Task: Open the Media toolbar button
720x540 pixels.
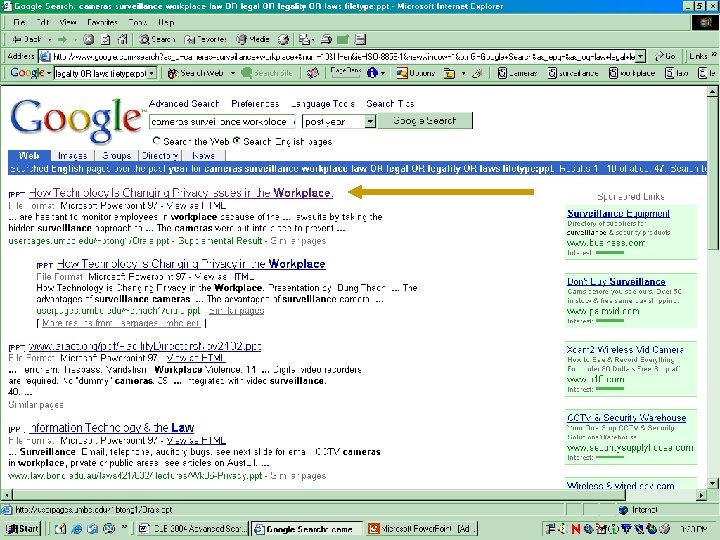Action: pos(253,39)
